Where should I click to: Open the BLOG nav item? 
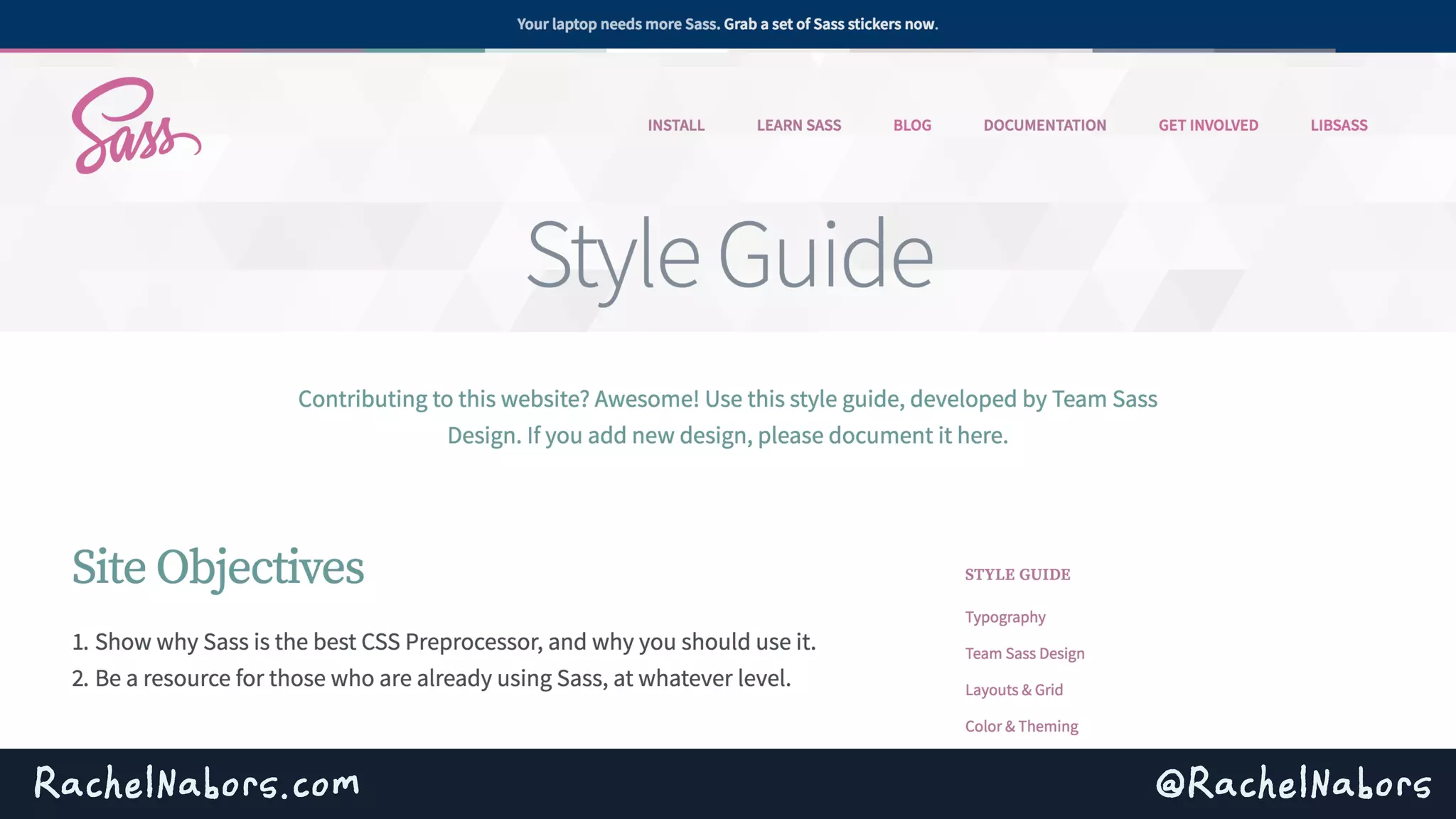(x=911, y=125)
